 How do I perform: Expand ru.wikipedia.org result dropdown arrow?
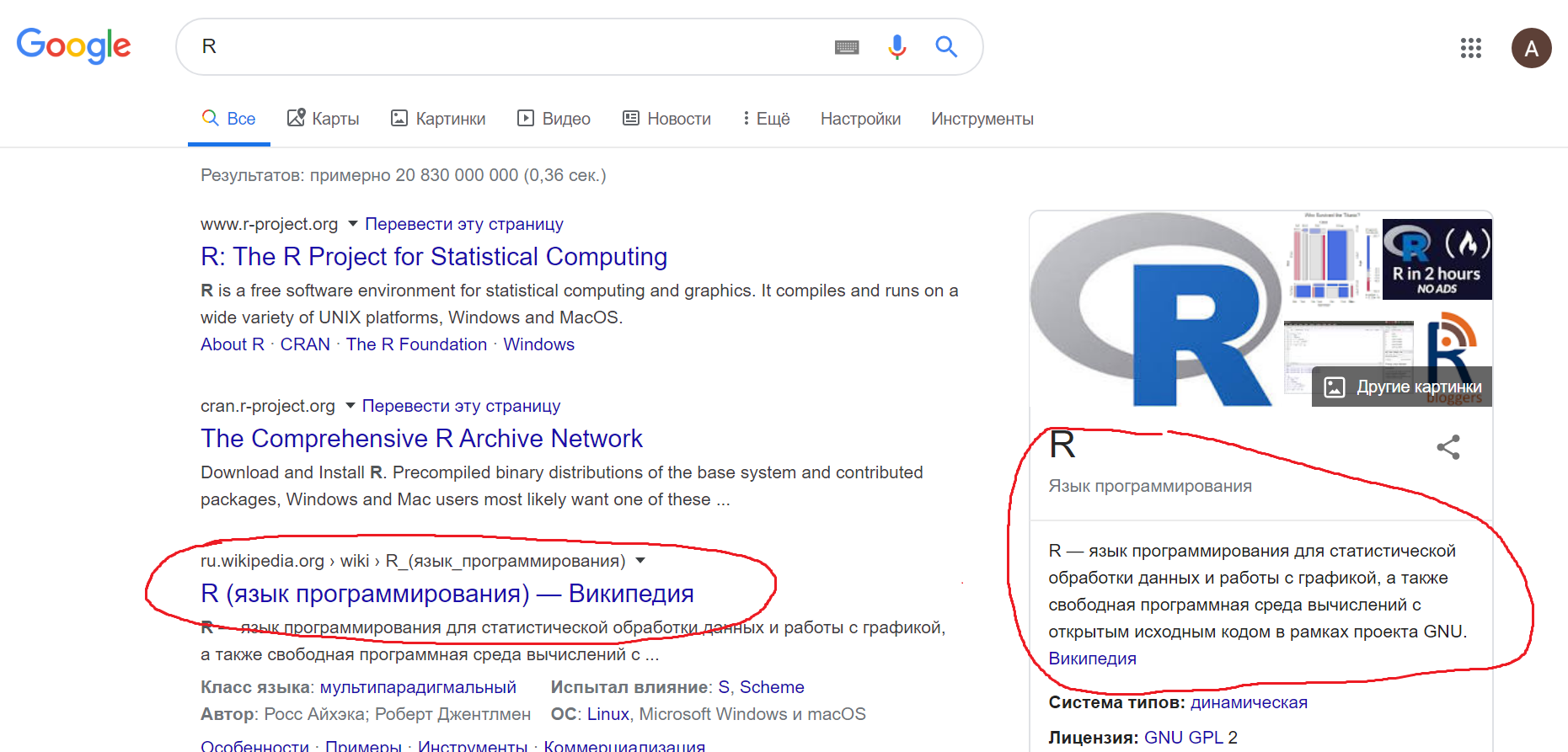pos(640,561)
